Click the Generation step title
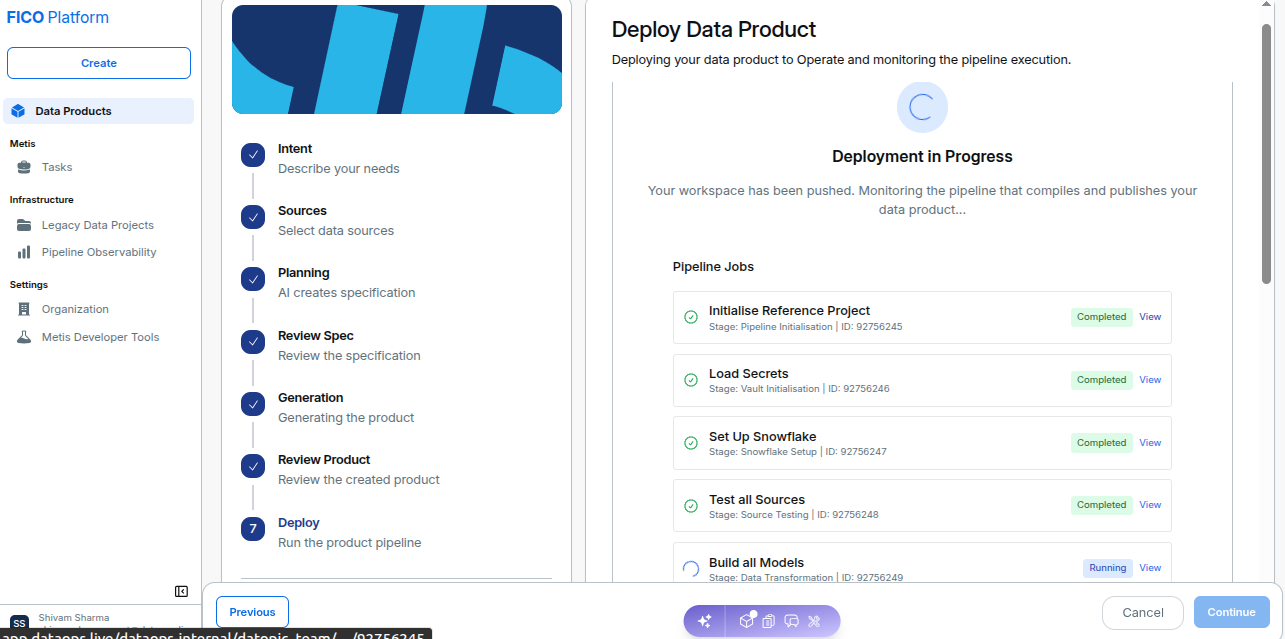1285x639 pixels. pyautogui.click(x=311, y=398)
